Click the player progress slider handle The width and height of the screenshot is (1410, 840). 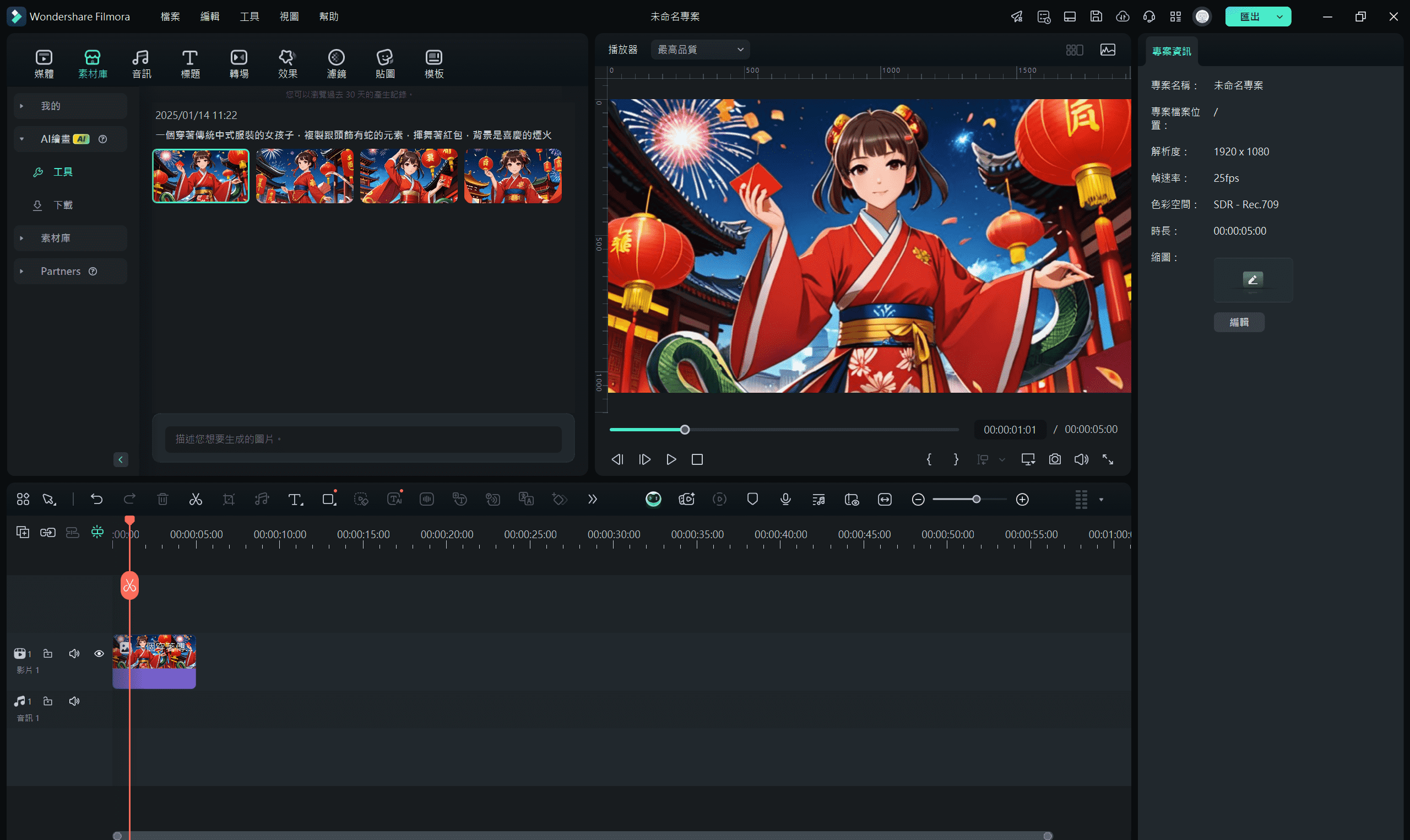click(x=685, y=430)
